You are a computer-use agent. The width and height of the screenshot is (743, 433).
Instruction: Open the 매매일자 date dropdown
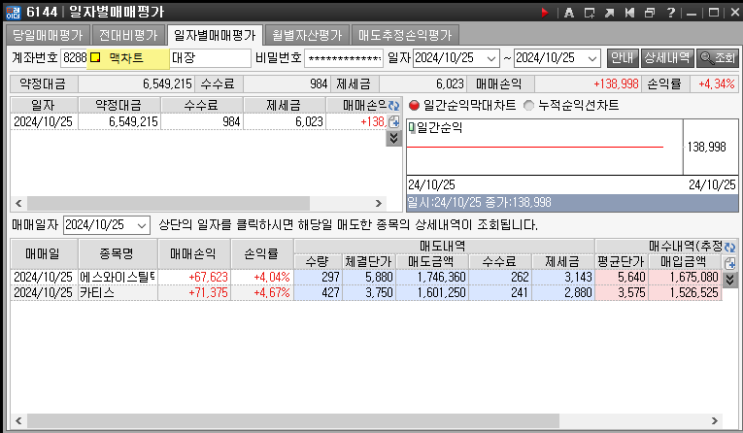pos(142,226)
